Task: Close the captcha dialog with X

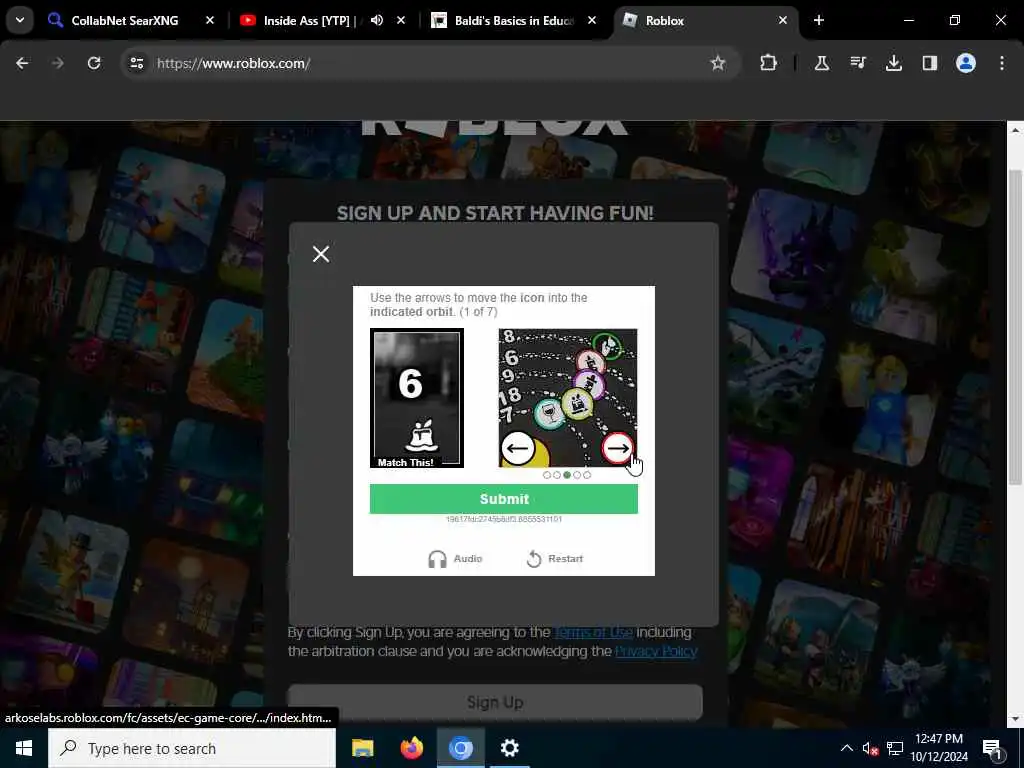Action: click(321, 254)
